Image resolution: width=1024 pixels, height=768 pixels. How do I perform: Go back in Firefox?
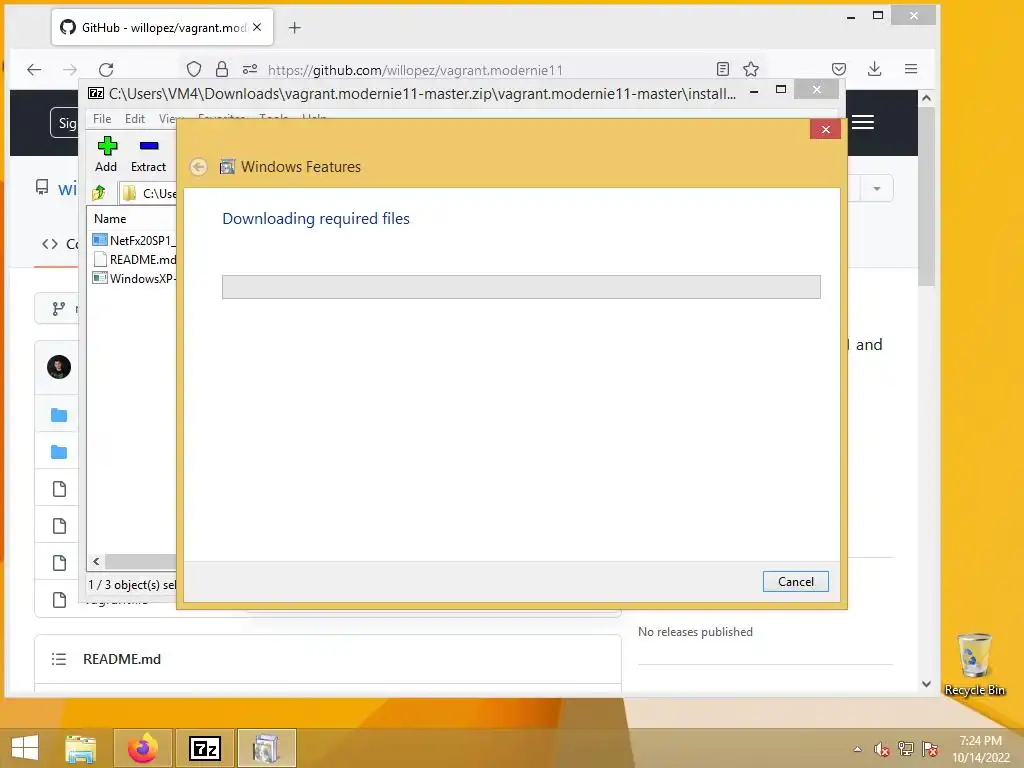tap(34, 69)
